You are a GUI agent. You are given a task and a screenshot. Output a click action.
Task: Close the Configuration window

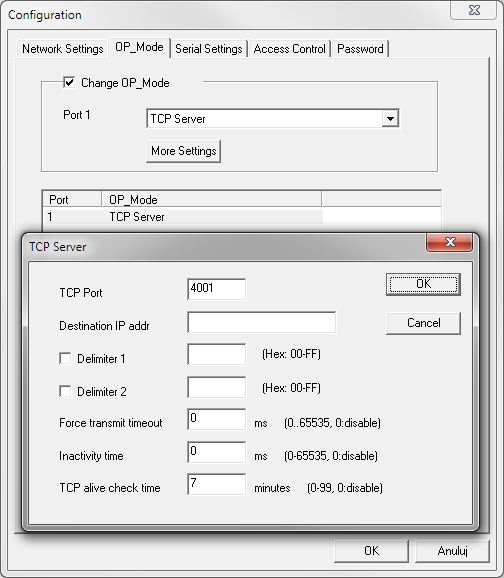coord(474,10)
